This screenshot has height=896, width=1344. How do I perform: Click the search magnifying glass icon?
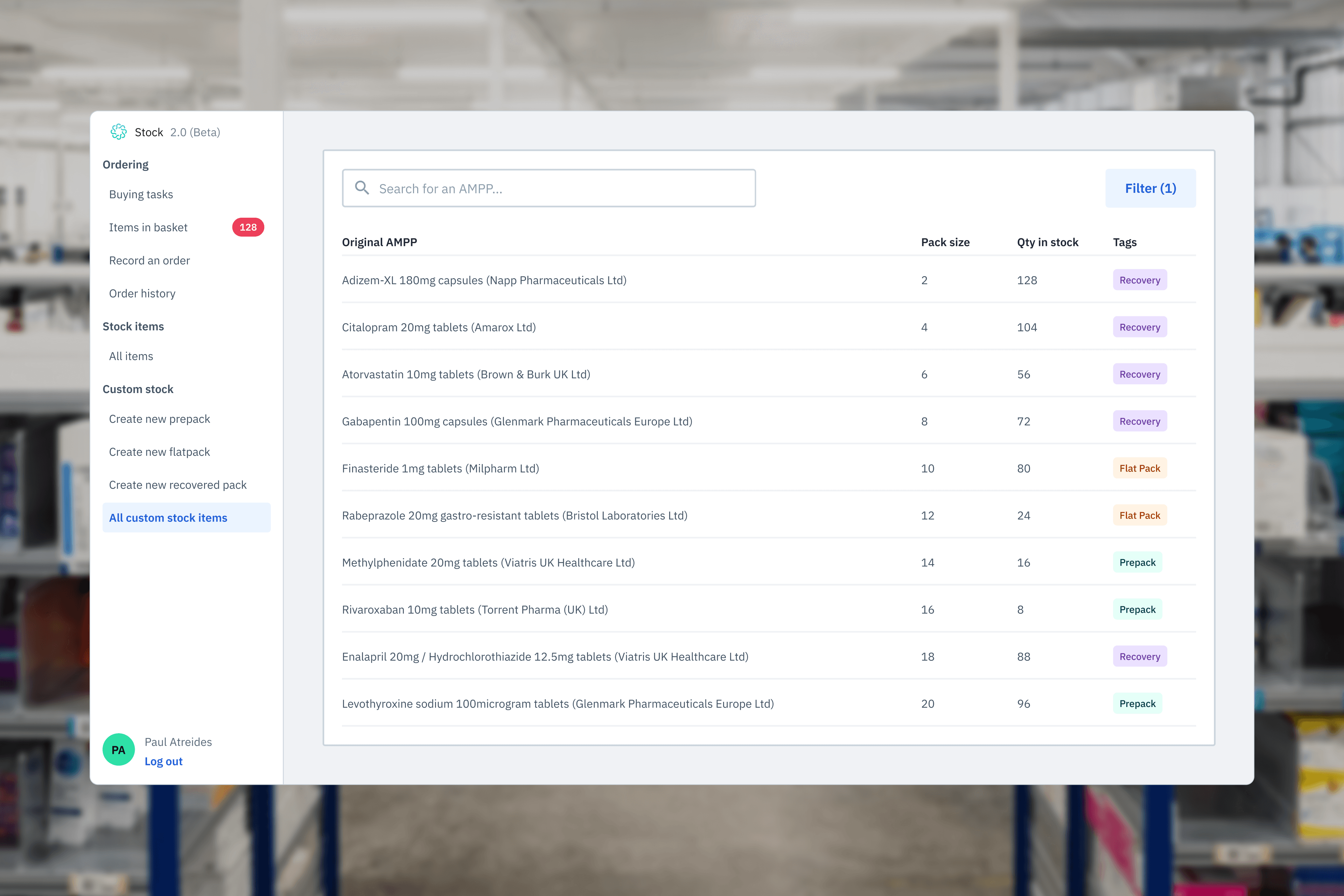362,188
